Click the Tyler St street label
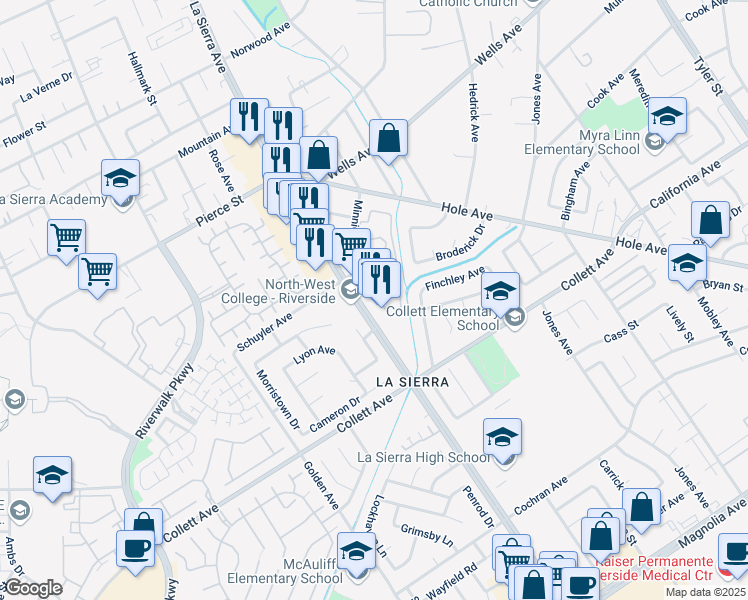This screenshot has width=748, height=600. [708, 75]
